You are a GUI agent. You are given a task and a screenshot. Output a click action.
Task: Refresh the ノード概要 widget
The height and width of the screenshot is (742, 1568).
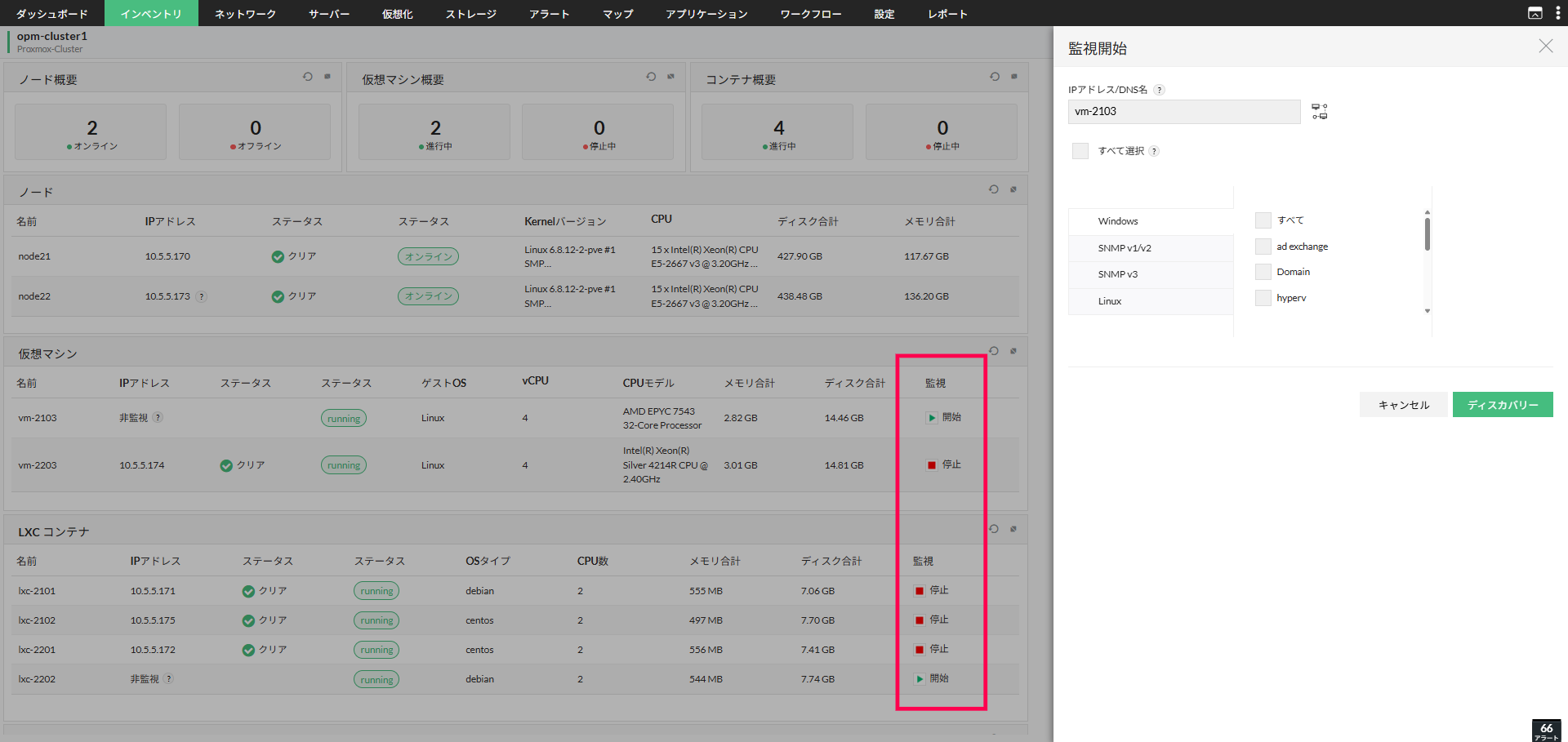pos(308,77)
